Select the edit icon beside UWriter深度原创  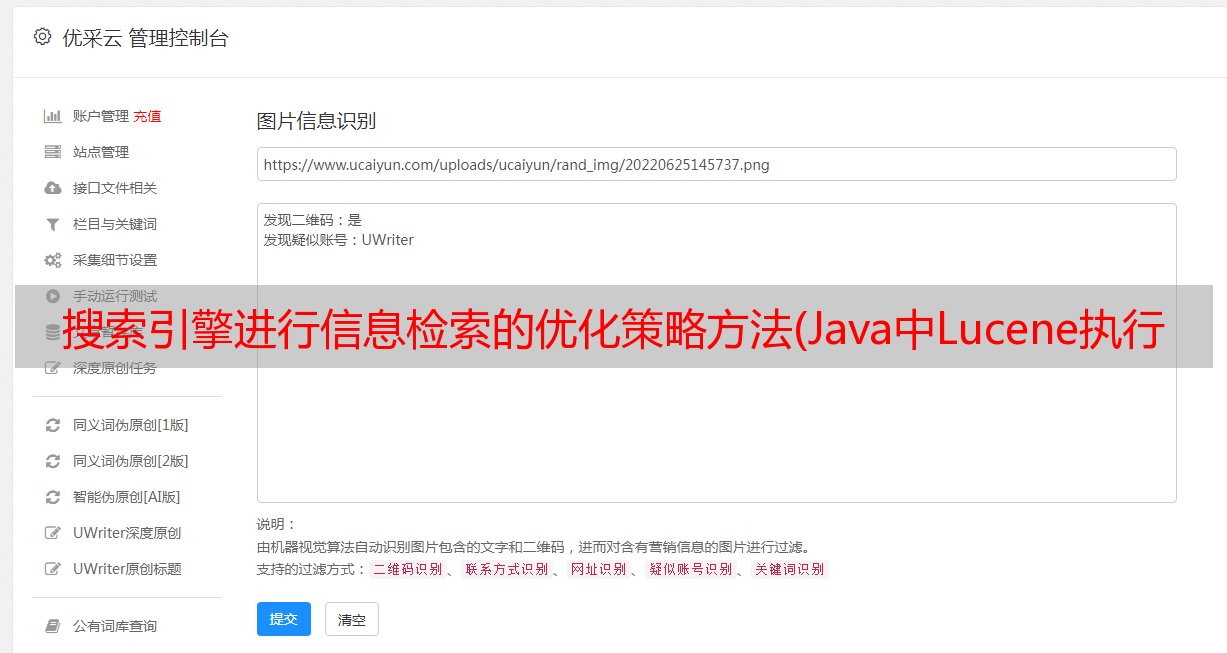(53, 533)
